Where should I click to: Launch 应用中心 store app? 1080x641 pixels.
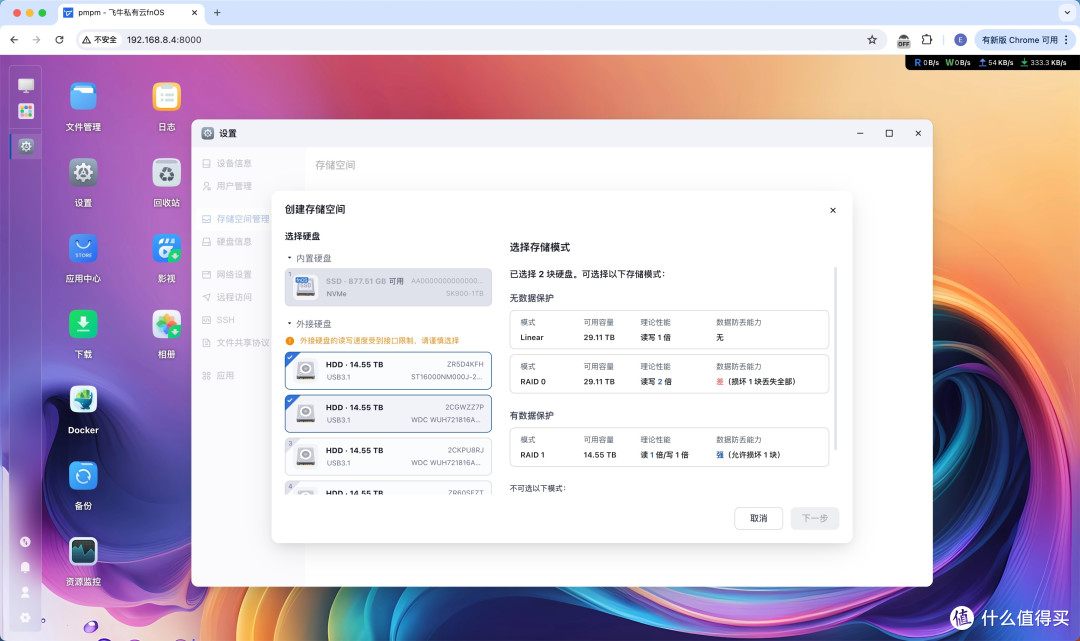point(83,249)
